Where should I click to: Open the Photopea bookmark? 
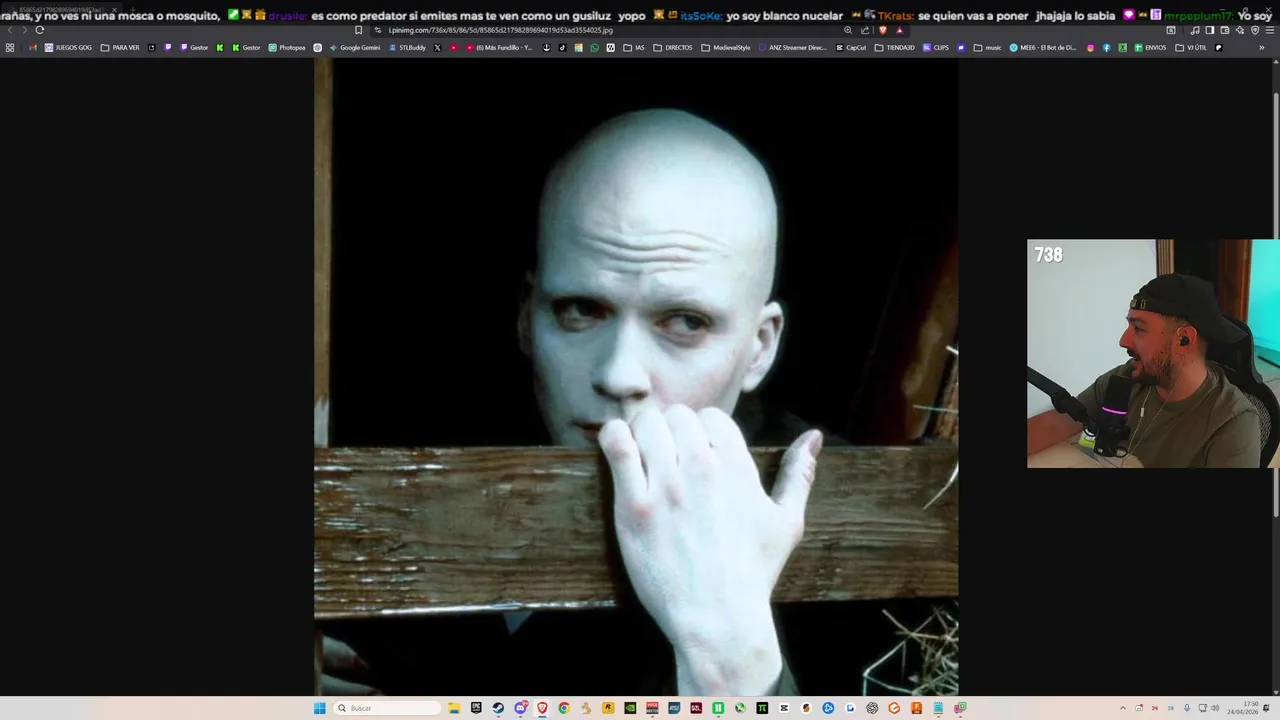pyautogui.click(x=287, y=47)
